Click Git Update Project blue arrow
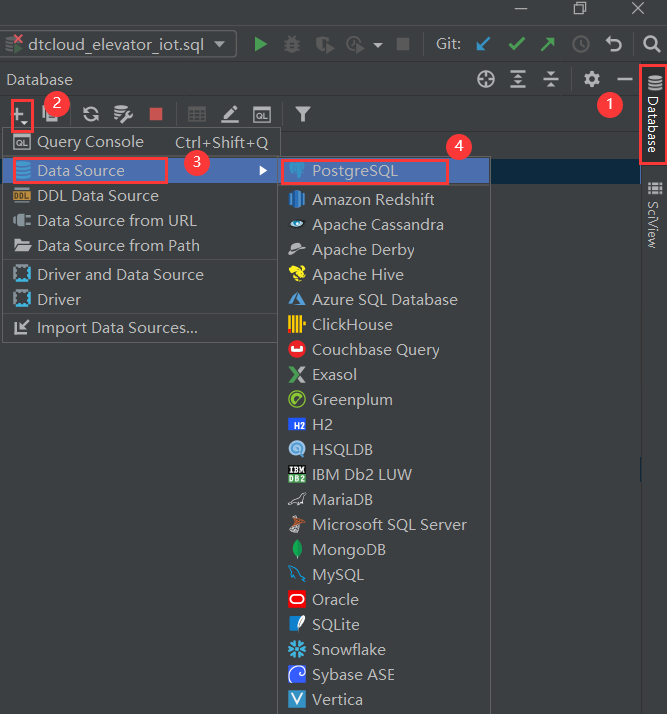The height and width of the screenshot is (714, 667). pos(483,44)
